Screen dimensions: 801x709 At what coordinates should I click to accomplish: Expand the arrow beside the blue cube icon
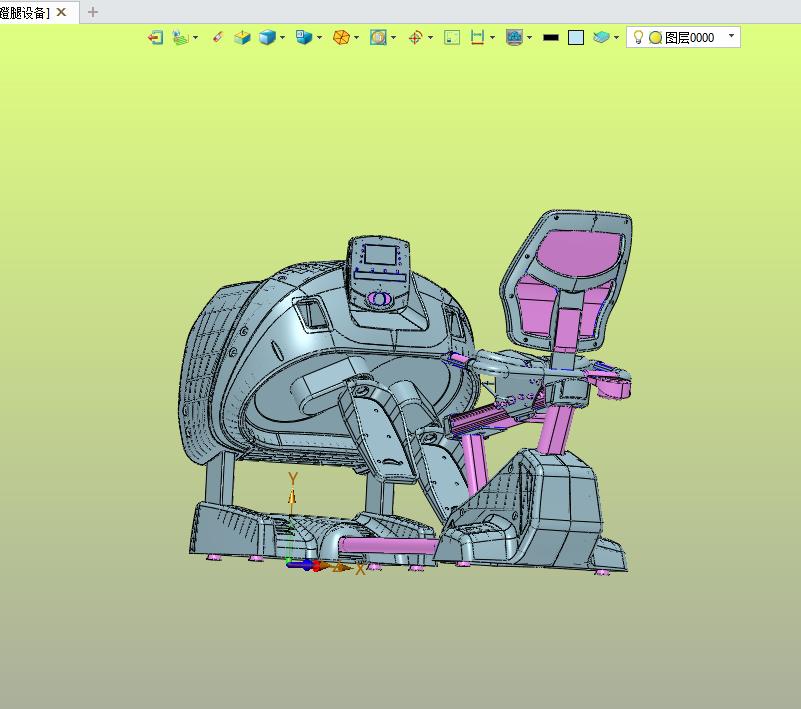[x=282, y=38]
